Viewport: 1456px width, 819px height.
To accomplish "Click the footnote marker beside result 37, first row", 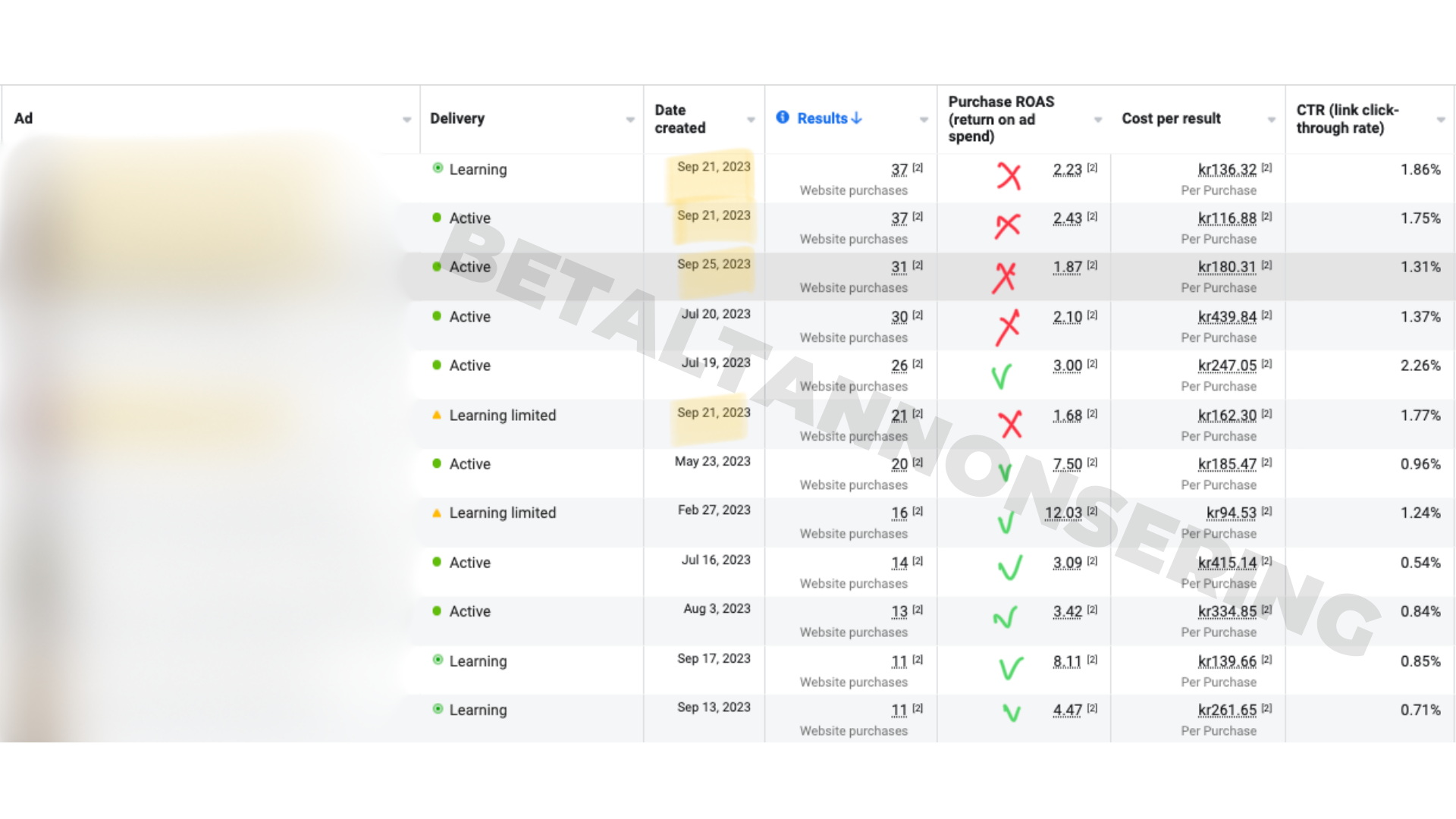I will pos(918,168).
